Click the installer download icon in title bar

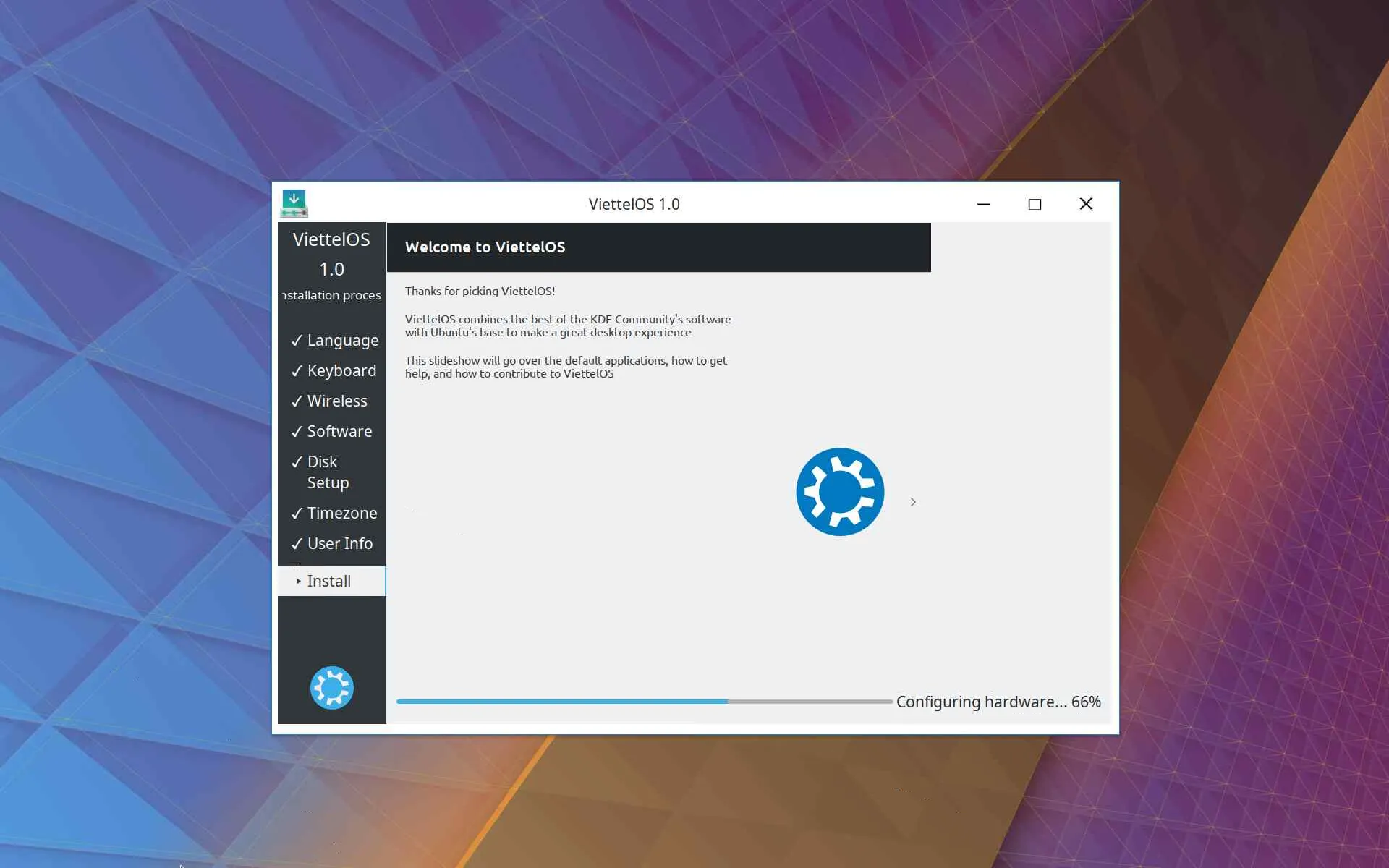pyautogui.click(x=294, y=203)
